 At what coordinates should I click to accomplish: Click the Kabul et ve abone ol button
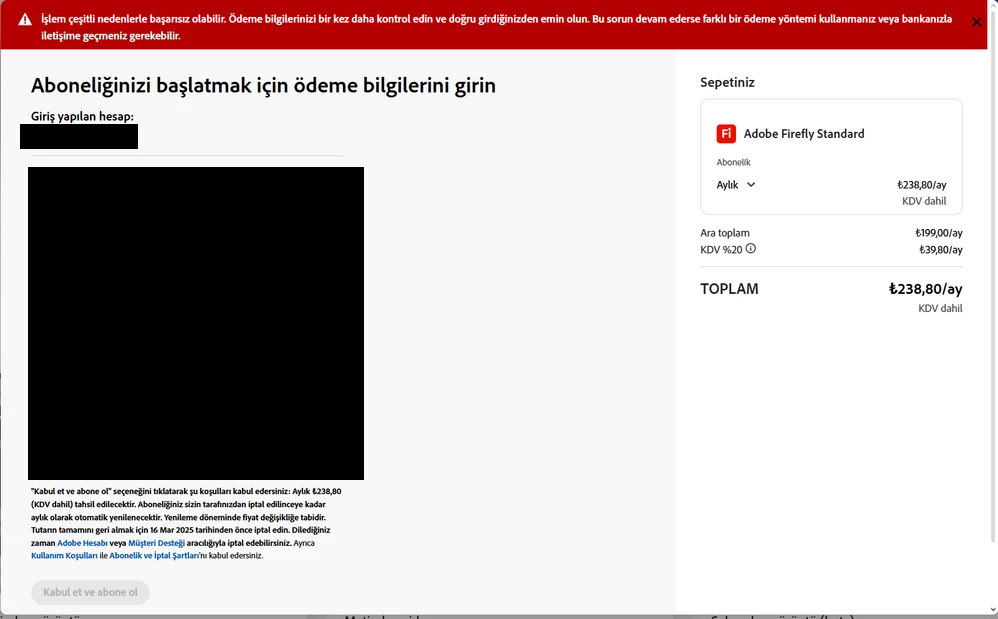click(x=90, y=592)
